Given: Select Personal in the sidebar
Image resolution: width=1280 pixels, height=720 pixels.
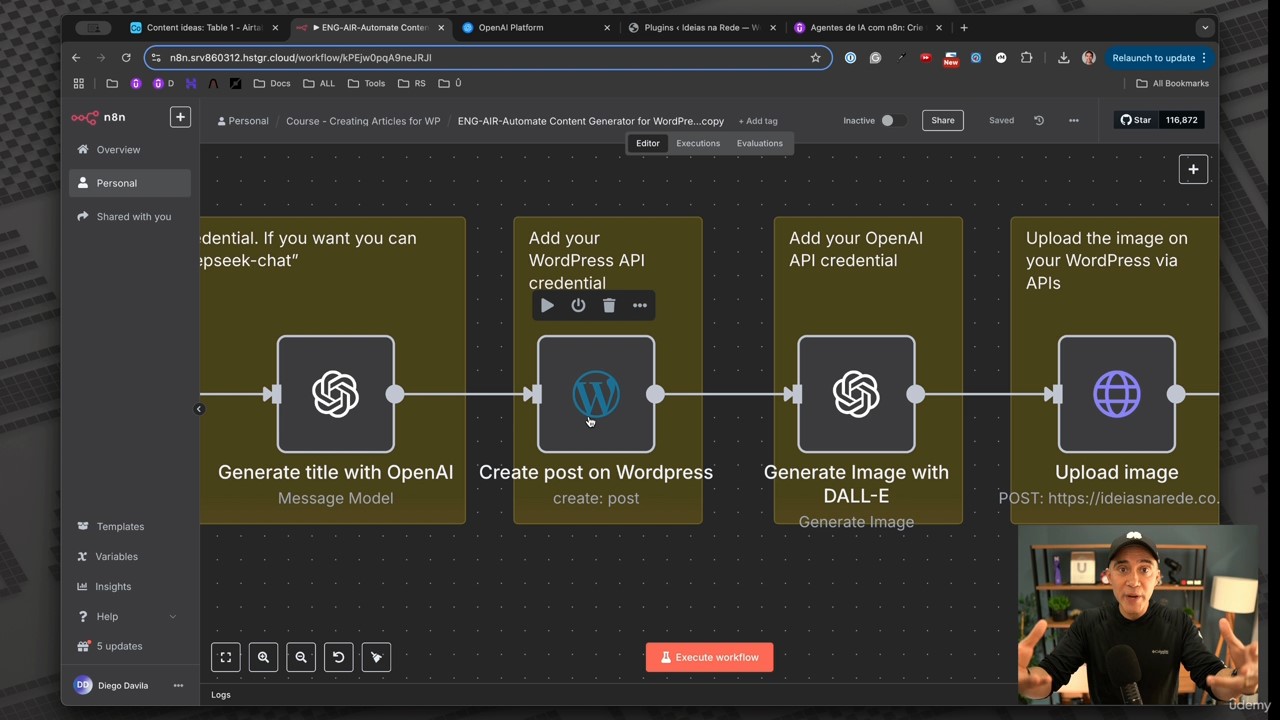Looking at the screenshot, I should (x=117, y=183).
